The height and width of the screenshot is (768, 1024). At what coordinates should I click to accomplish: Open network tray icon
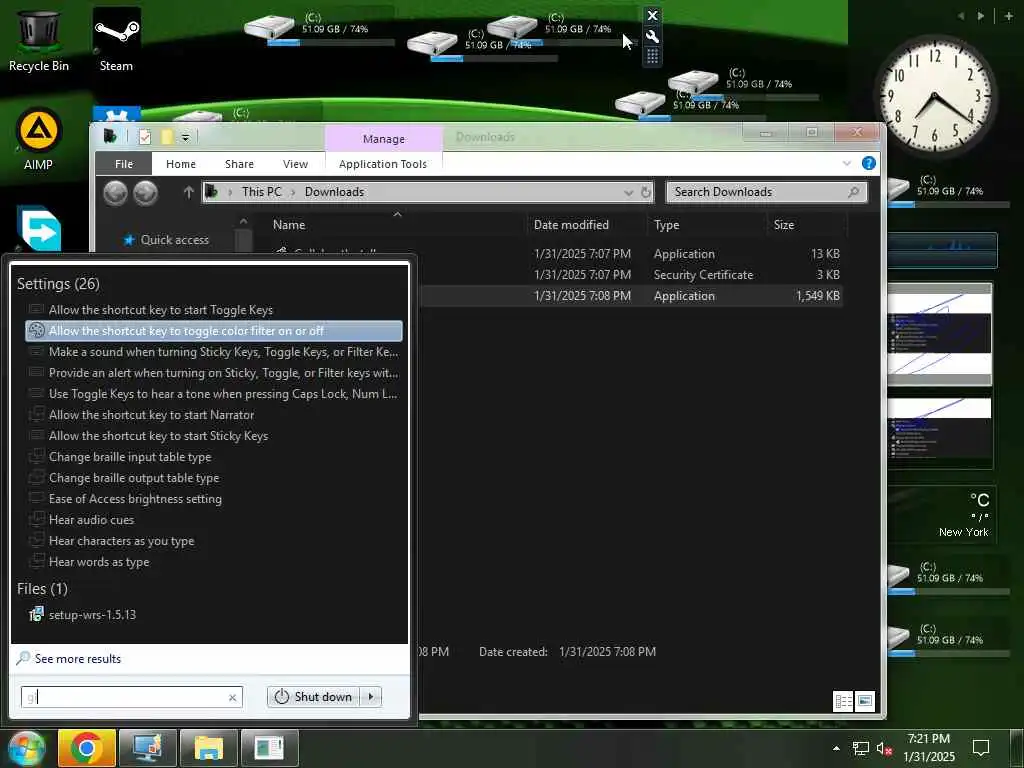pos(861,748)
